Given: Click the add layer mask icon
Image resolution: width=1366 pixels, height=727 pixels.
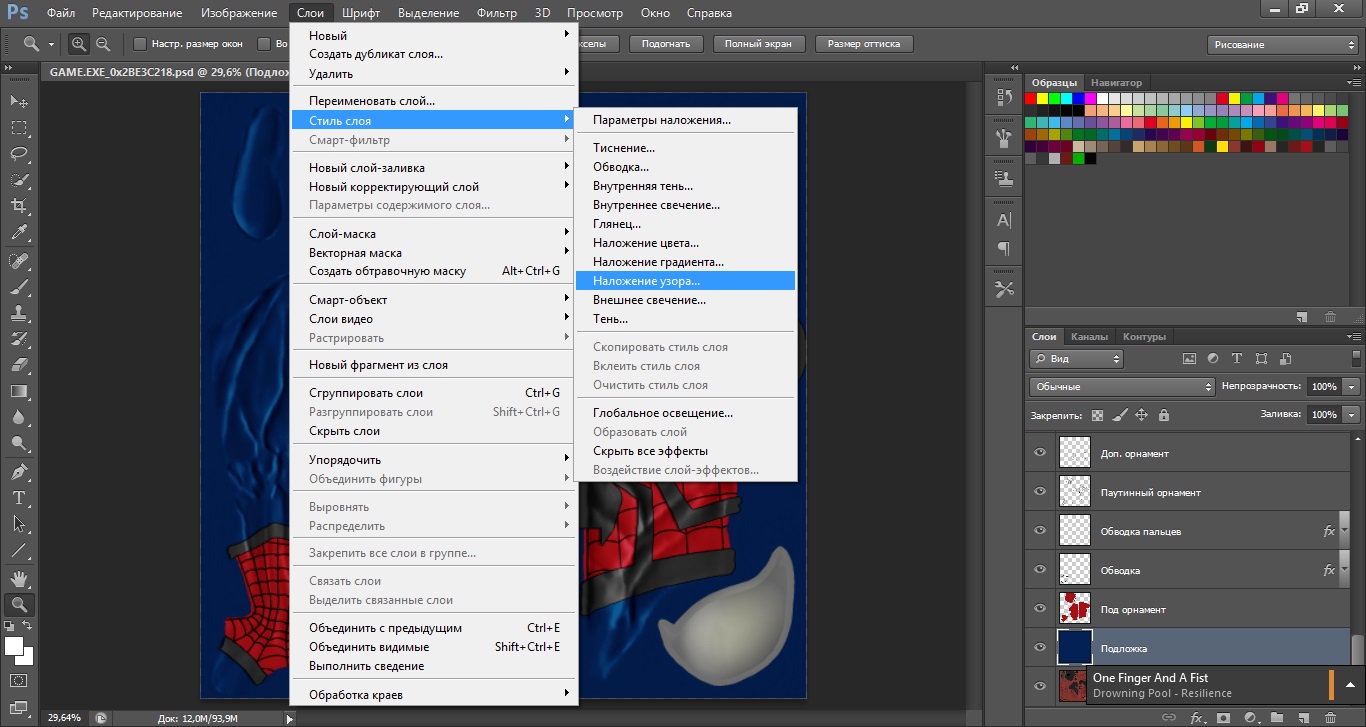Looking at the screenshot, I should [1222, 717].
